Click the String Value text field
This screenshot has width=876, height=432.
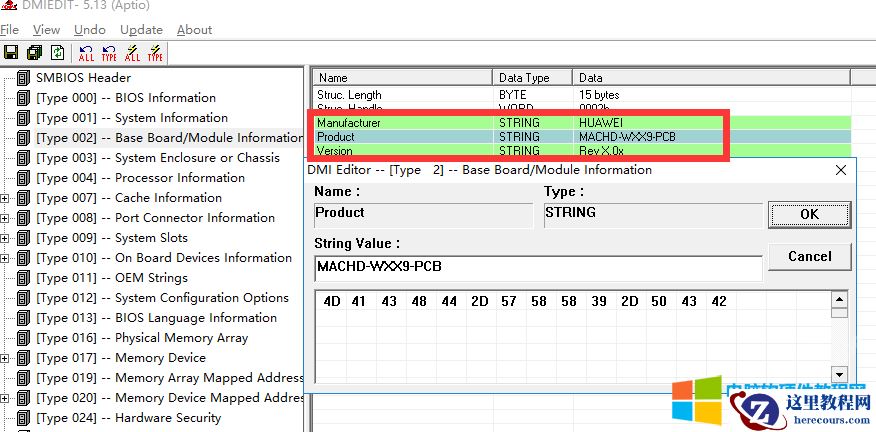coord(538,268)
